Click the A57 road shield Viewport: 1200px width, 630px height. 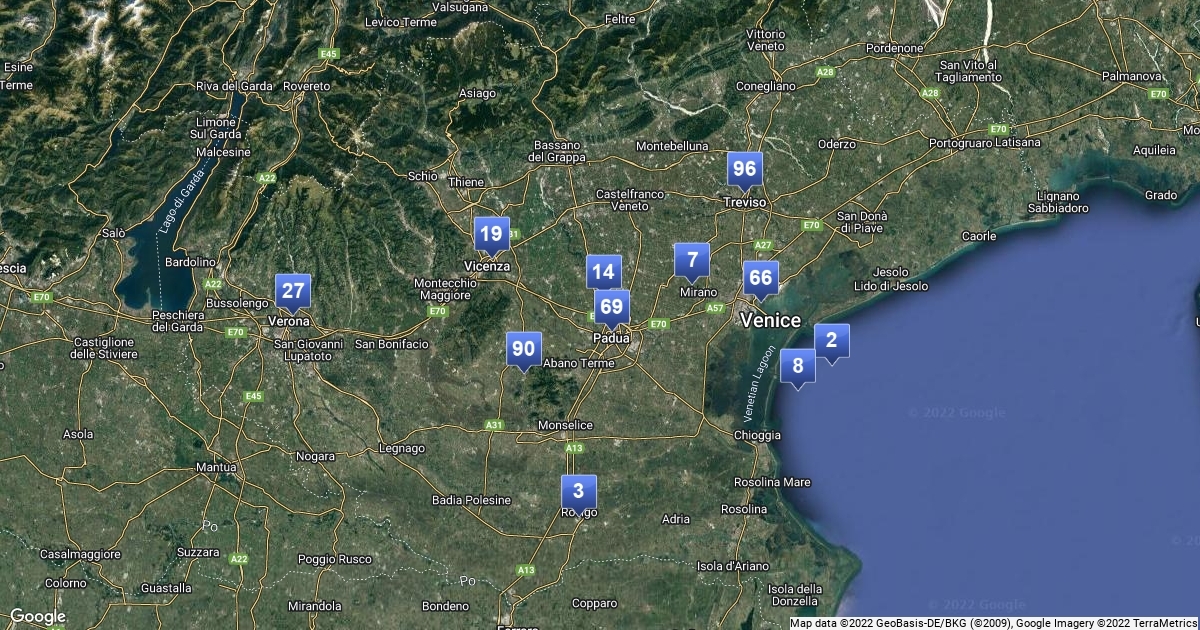click(714, 308)
